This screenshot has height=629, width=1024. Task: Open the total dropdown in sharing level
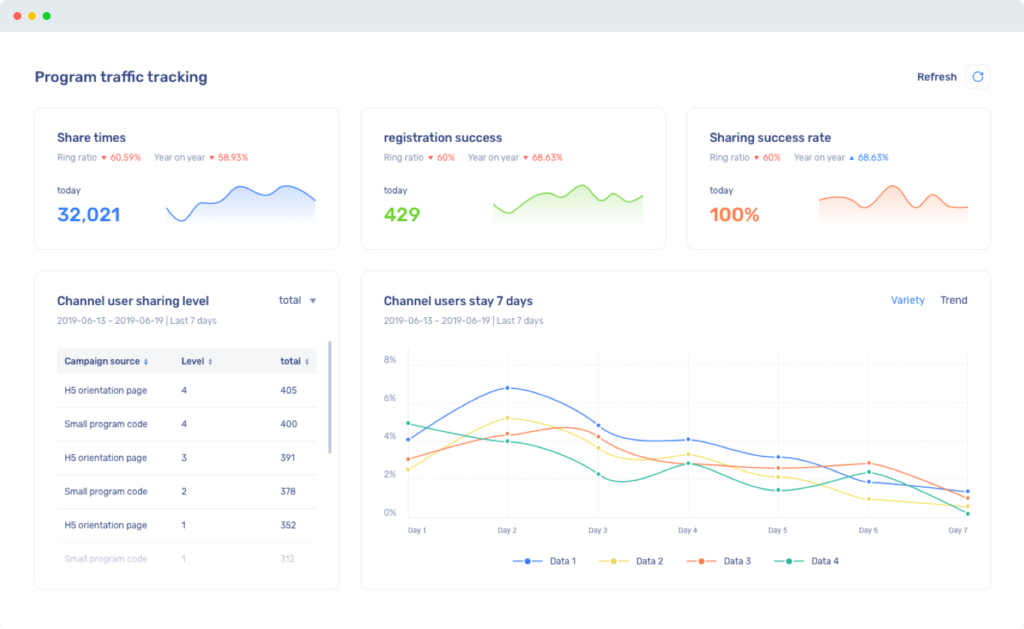point(297,300)
